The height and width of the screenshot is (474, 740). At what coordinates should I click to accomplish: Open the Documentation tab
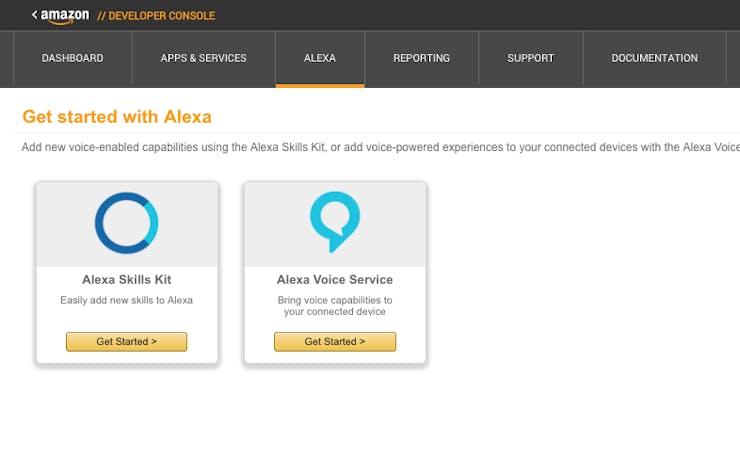click(x=655, y=59)
